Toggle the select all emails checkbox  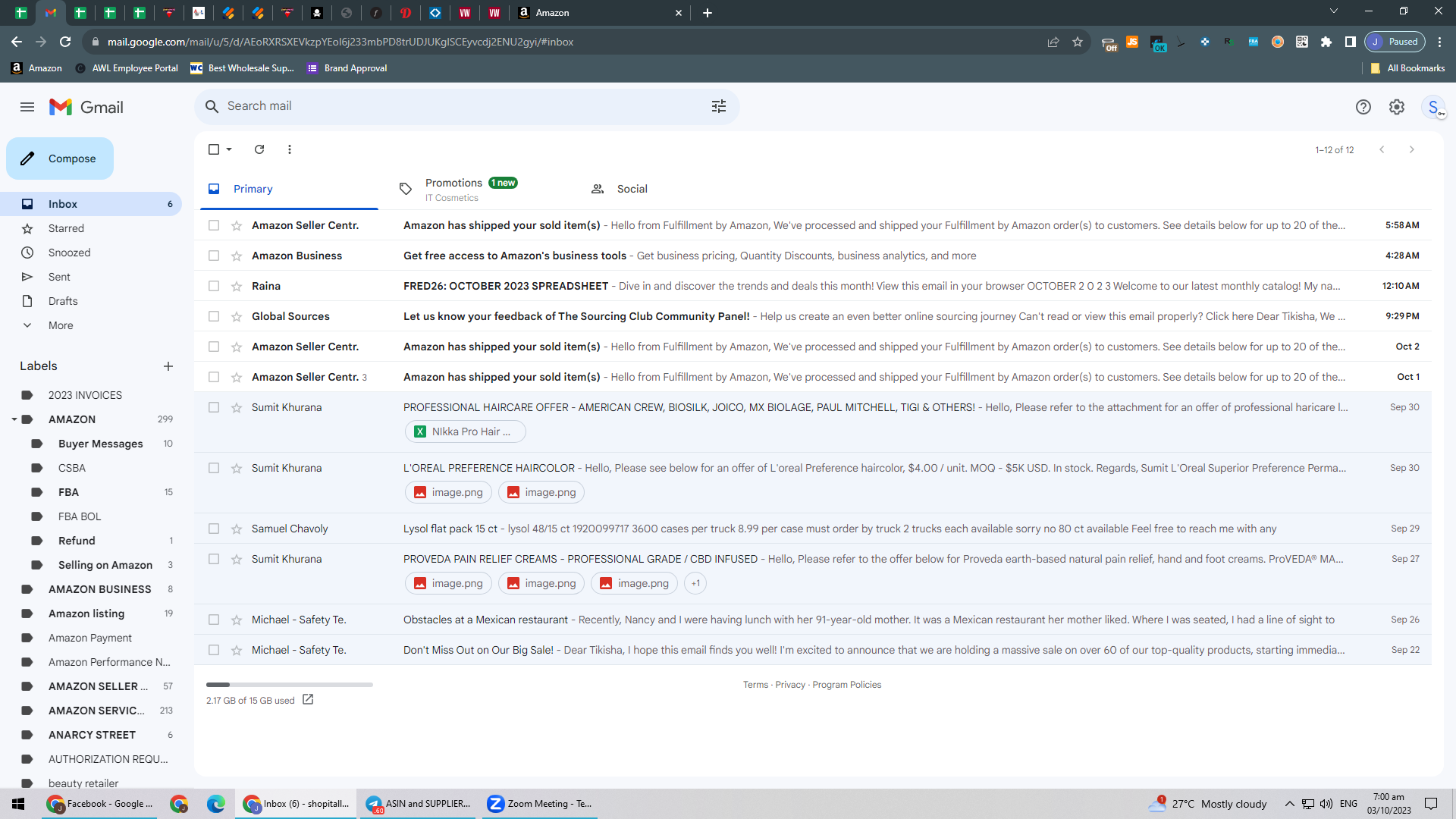point(214,149)
